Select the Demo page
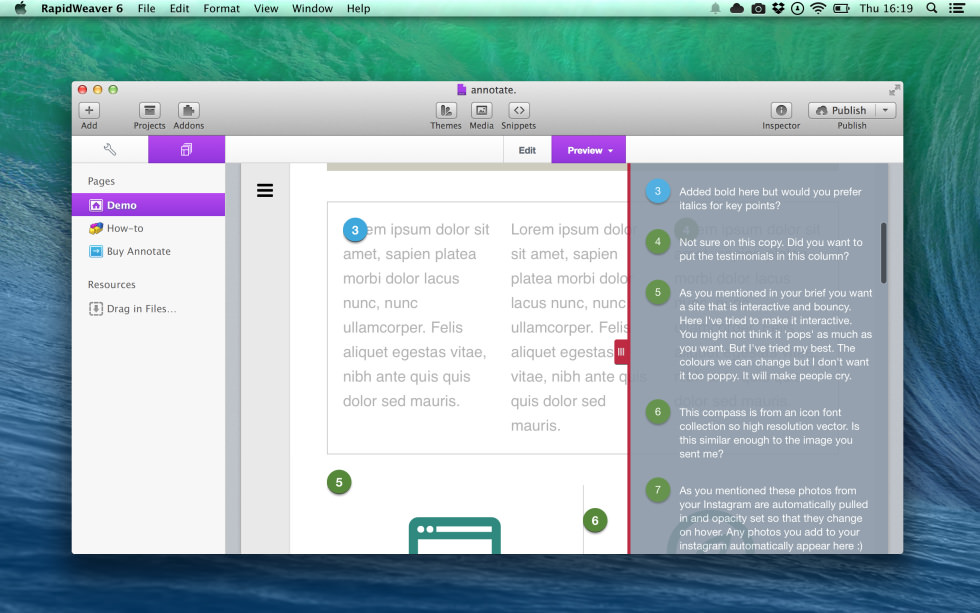This screenshot has width=980, height=613. (x=148, y=205)
